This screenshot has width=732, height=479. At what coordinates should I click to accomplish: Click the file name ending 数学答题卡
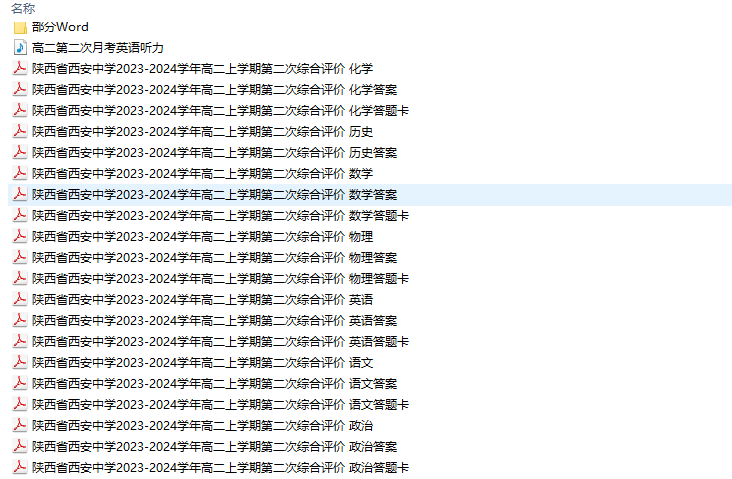[220, 216]
